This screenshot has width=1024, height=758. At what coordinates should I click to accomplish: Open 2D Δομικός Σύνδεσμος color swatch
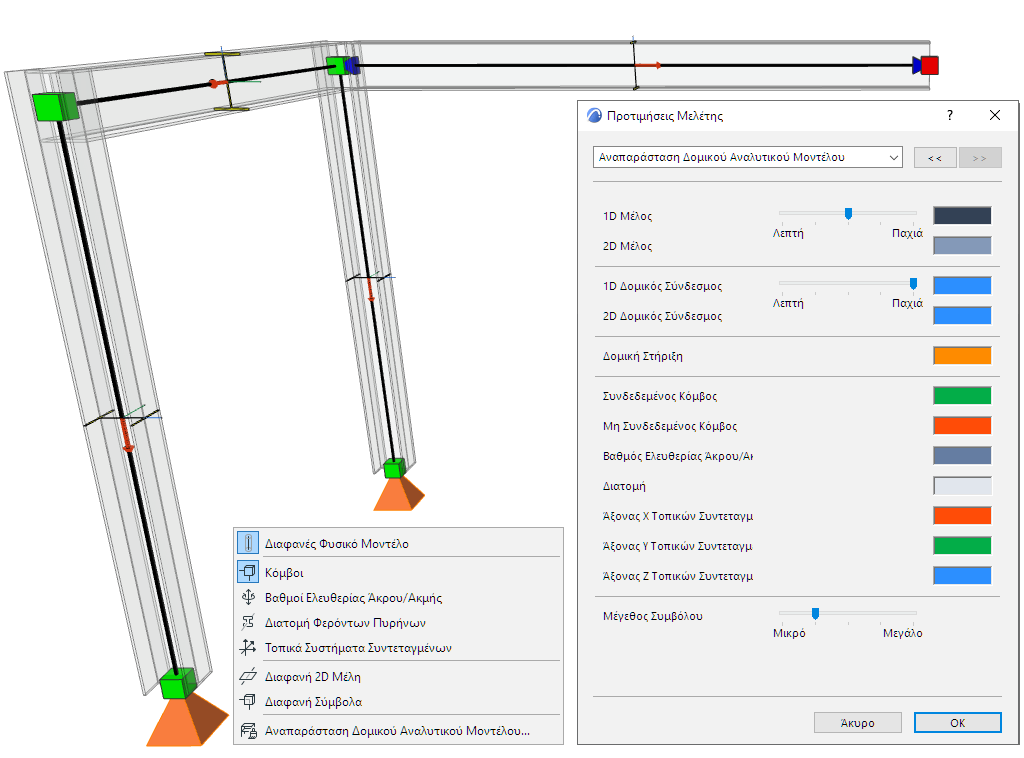pyautogui.click(x=962, y=315)
